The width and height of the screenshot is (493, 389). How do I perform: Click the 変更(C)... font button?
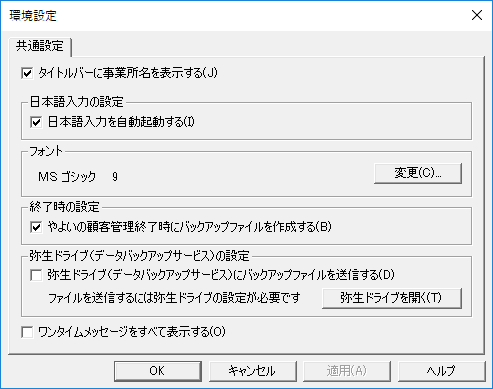[x=418, y=173]
